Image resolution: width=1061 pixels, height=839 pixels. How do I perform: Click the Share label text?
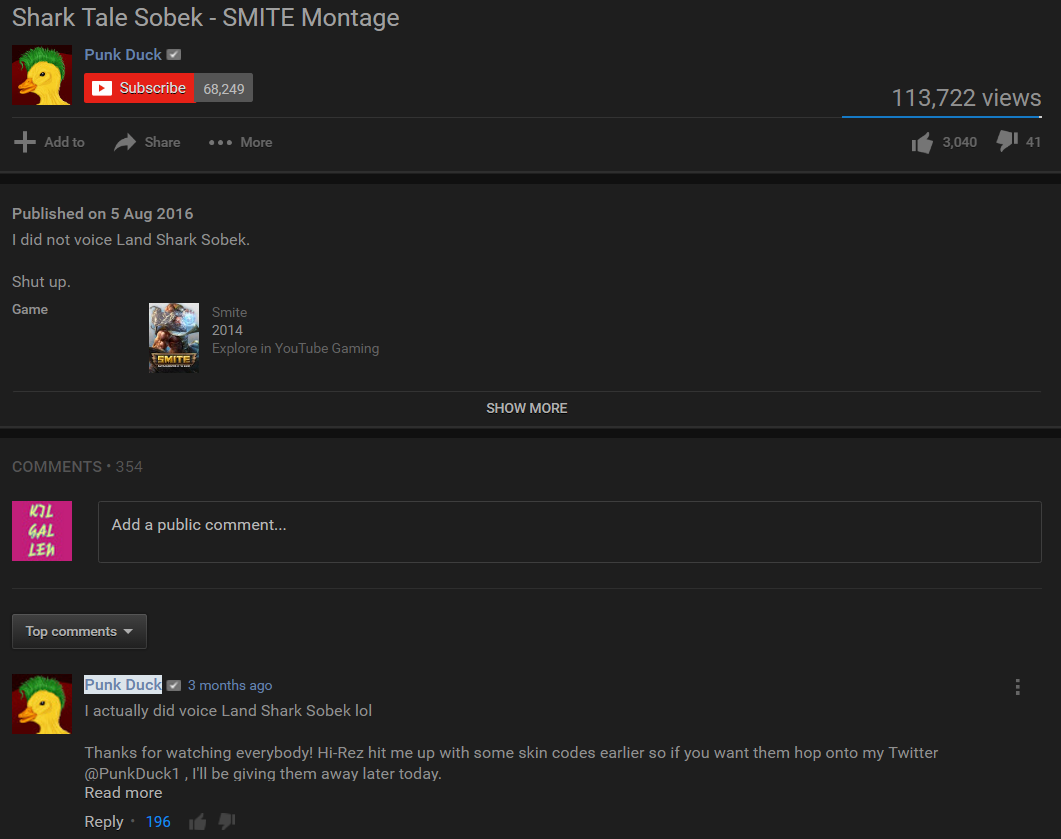(162, 142)
